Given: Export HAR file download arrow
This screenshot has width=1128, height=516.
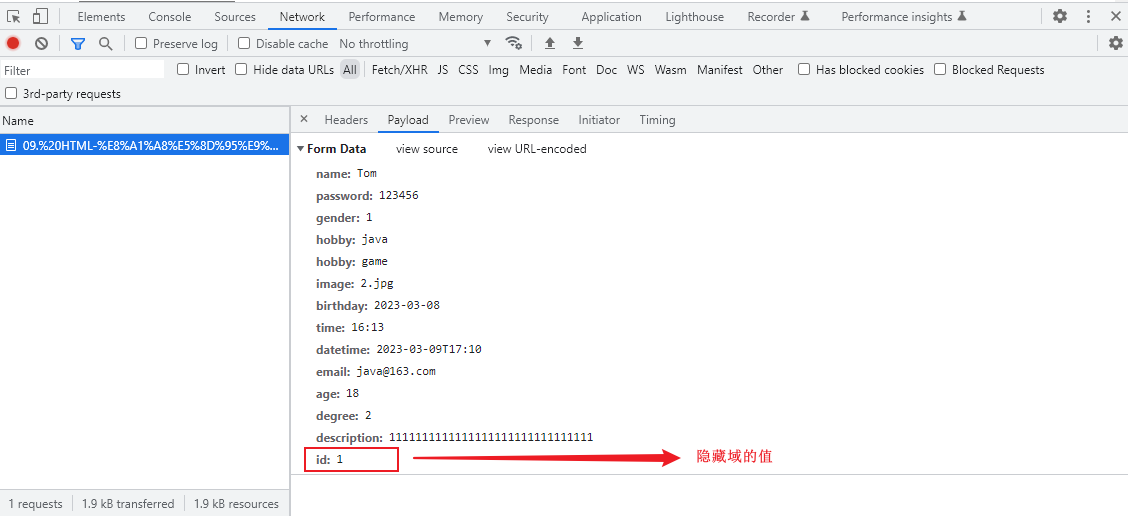Looking at the screenshot, I should pyautogui.click(x=578, y=43).
